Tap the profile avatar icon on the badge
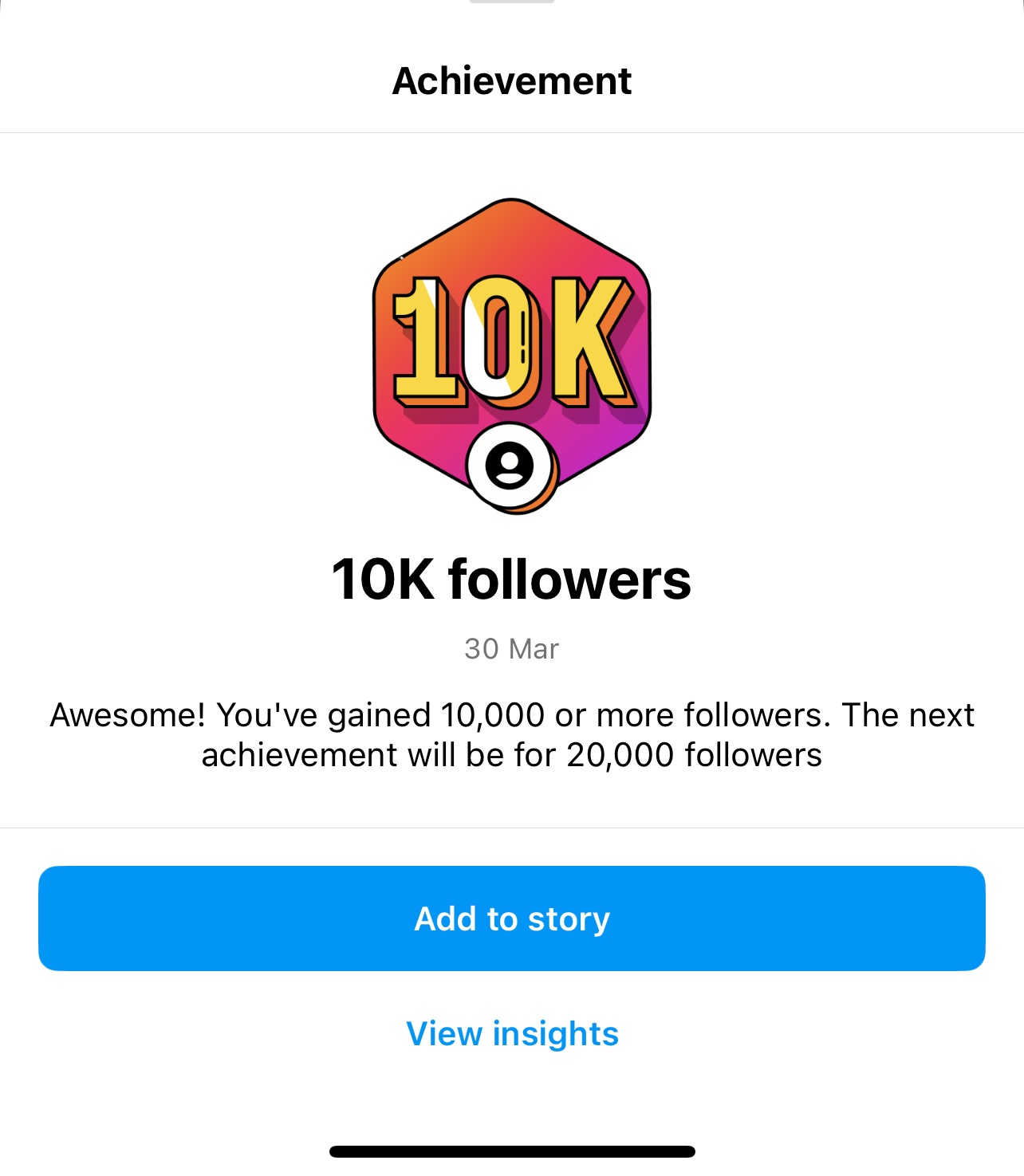Screen dimensions: 1024x1176 (x=510, y=466)
